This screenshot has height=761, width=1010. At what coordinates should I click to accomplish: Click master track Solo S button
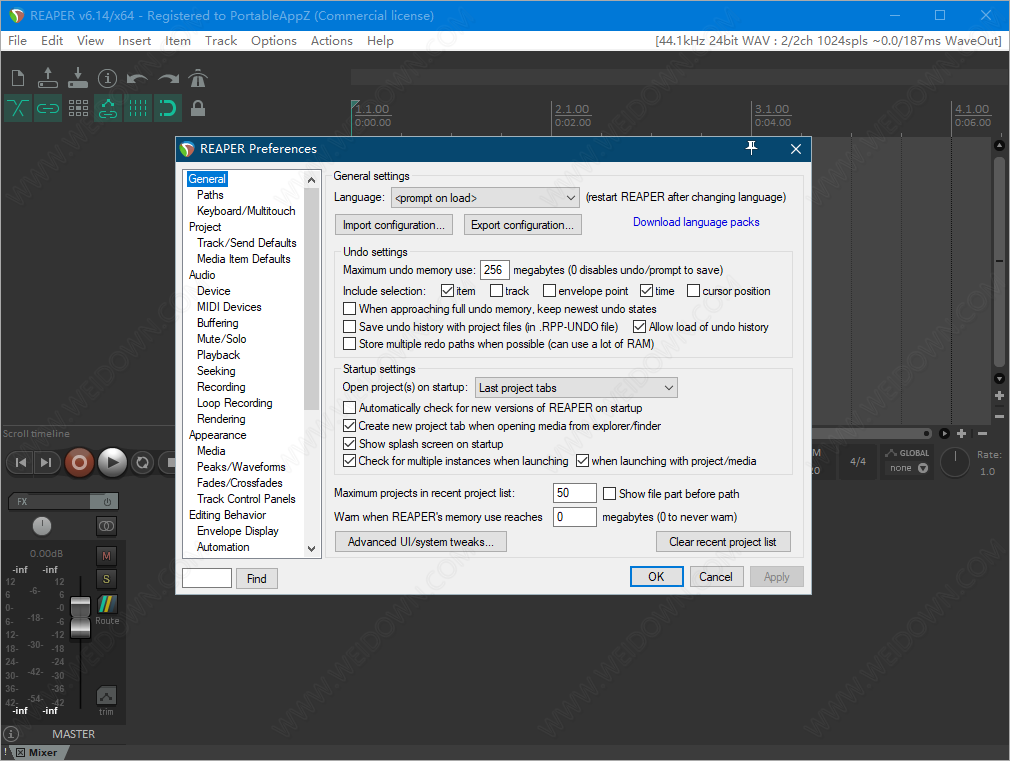[x=106, y=579]
